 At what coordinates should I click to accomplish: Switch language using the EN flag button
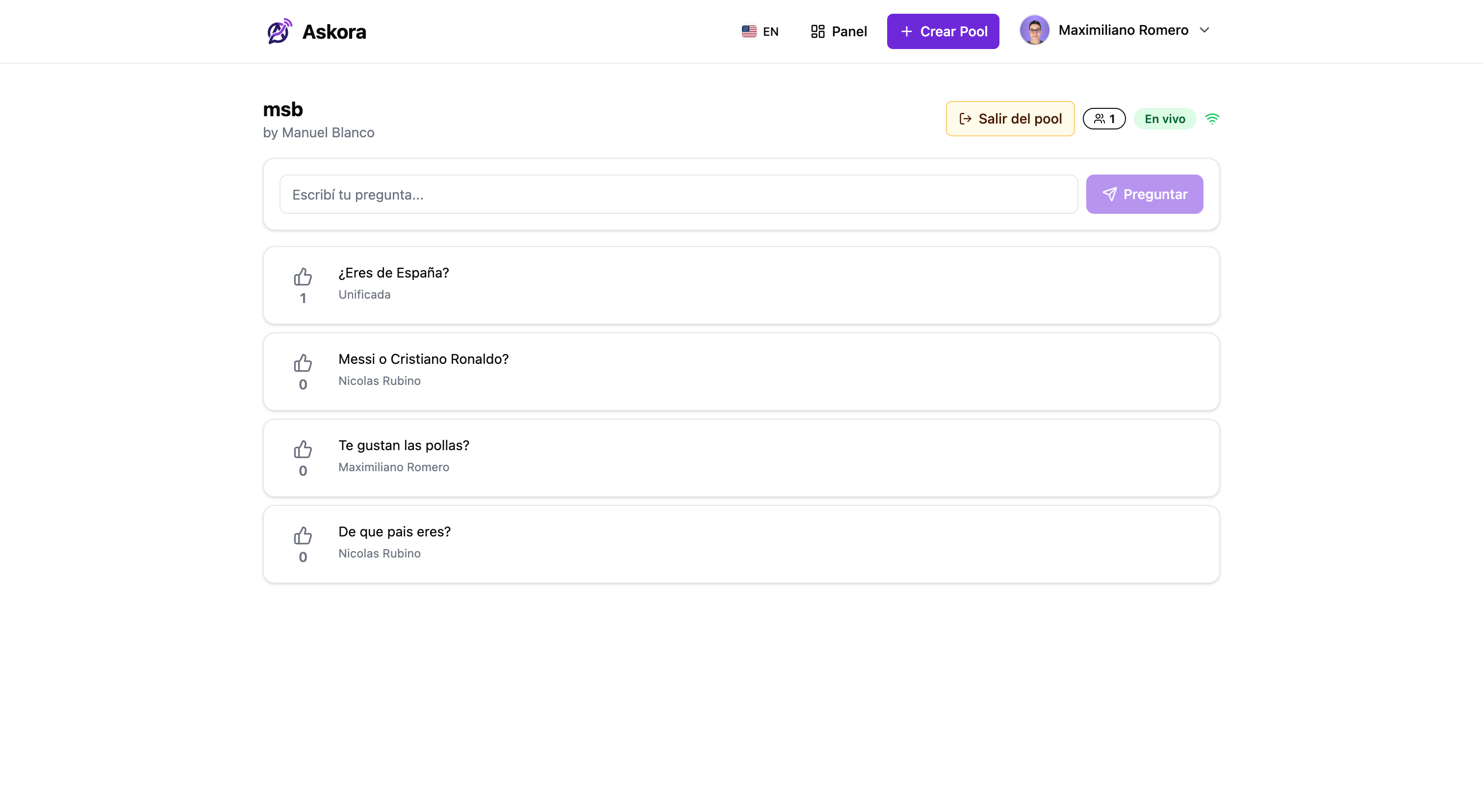click(760, 32)
